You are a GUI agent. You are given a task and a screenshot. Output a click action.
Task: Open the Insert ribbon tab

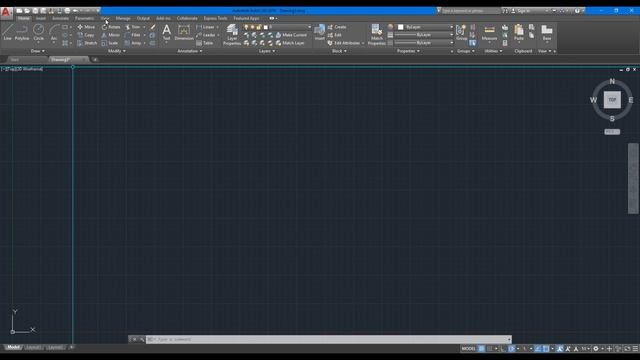click(40, 18)
